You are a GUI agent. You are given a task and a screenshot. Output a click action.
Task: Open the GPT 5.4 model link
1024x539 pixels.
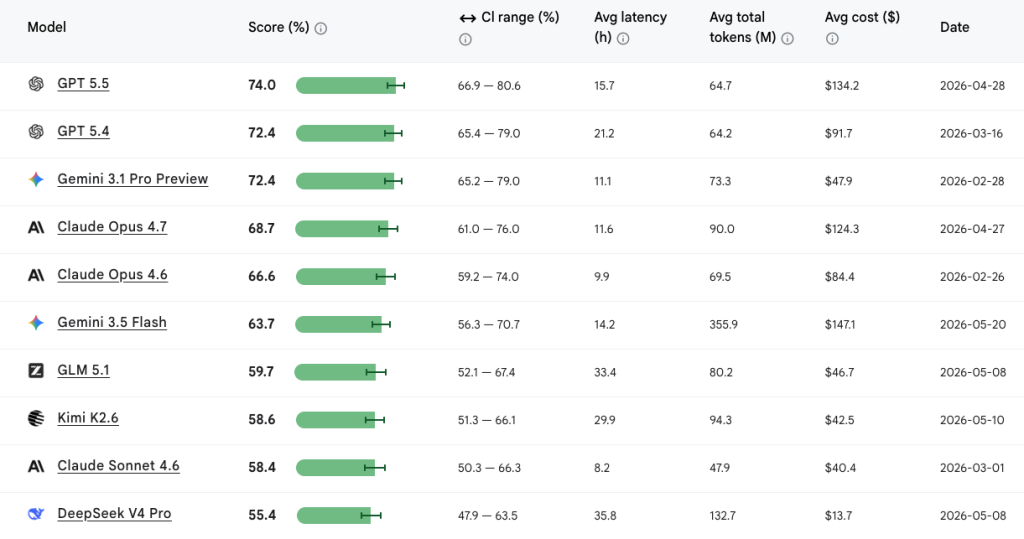83,131
